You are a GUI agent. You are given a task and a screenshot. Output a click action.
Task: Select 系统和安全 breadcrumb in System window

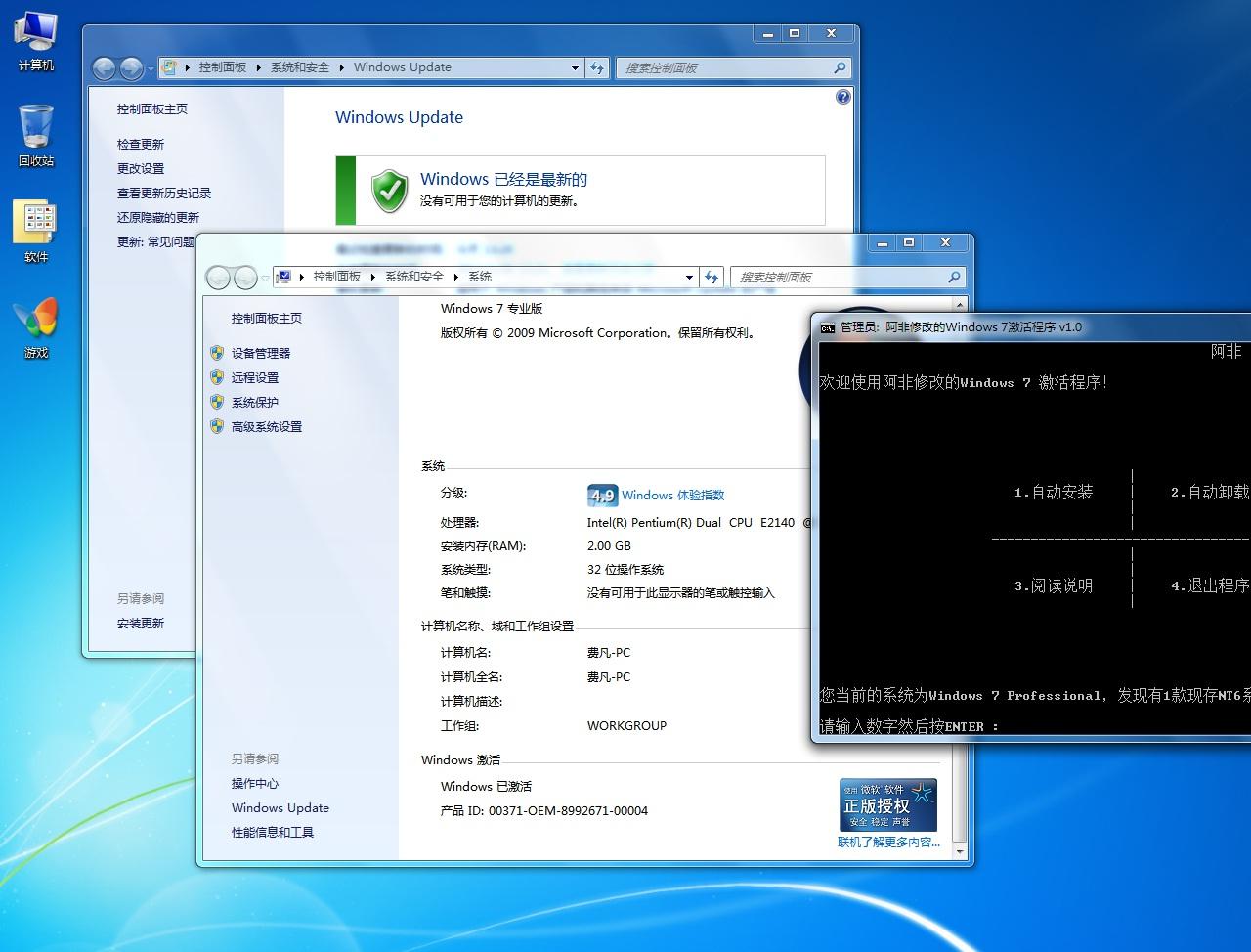(413, 277)
